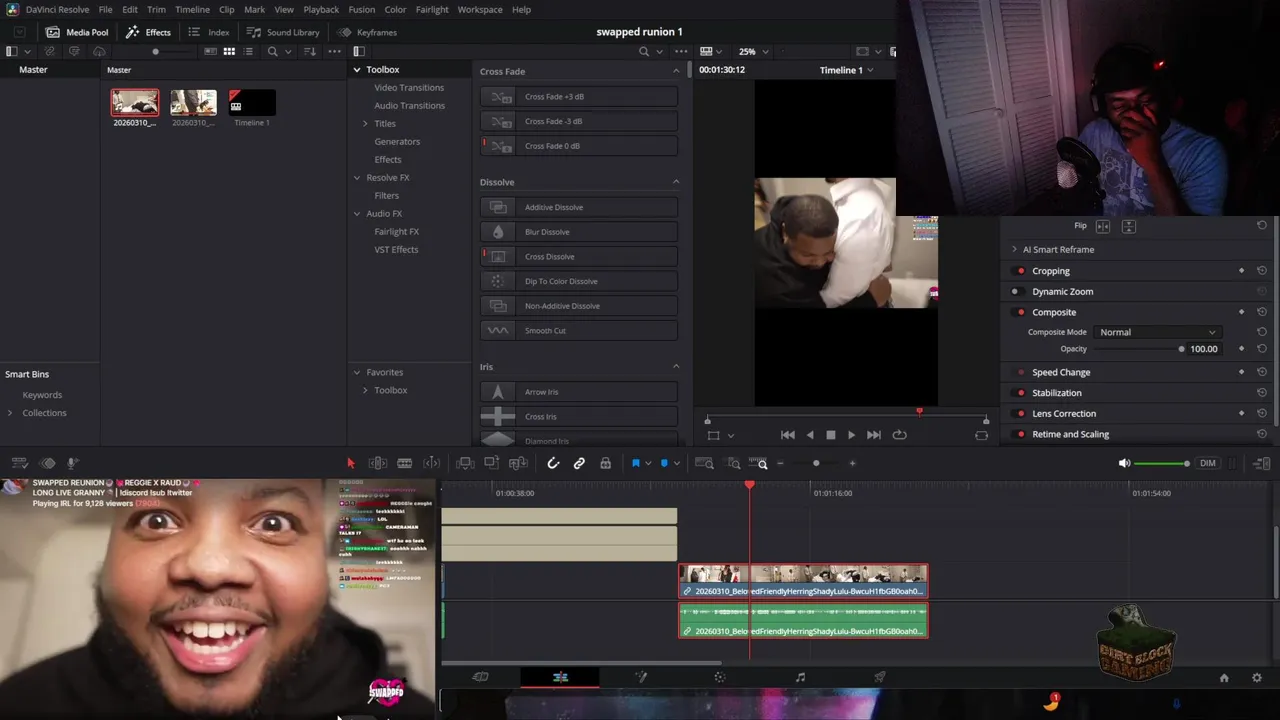Collapse the Dissolve transitions section
1280x720 pixels.
(676, 182)
